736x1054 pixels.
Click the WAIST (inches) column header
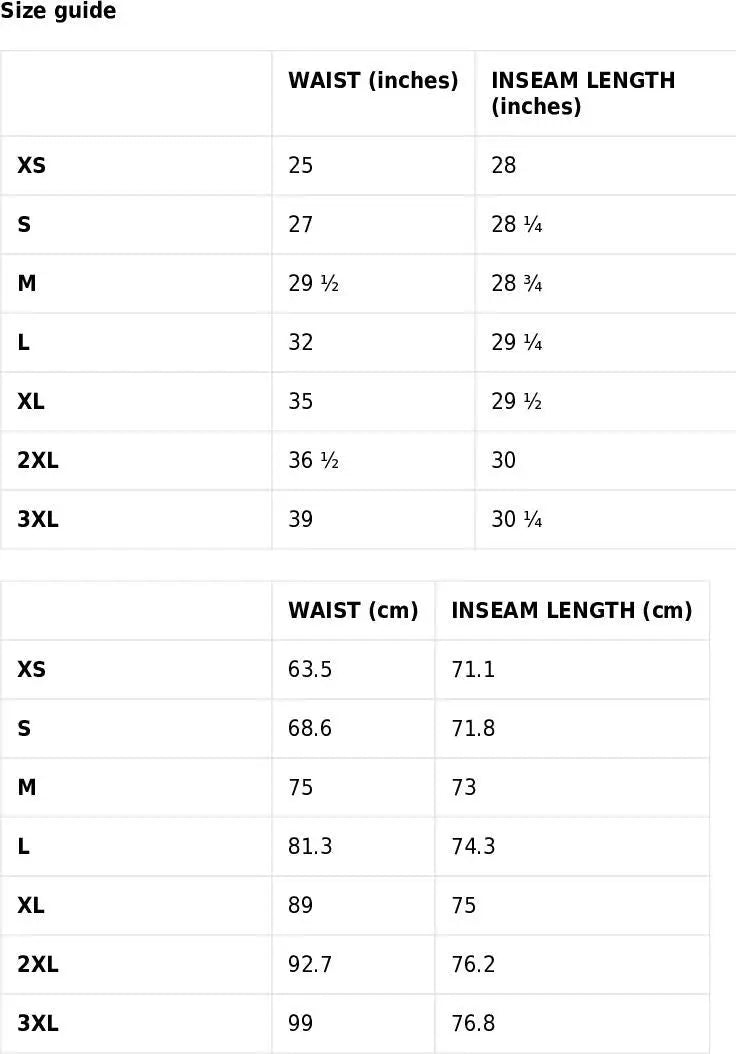(373, 81)
